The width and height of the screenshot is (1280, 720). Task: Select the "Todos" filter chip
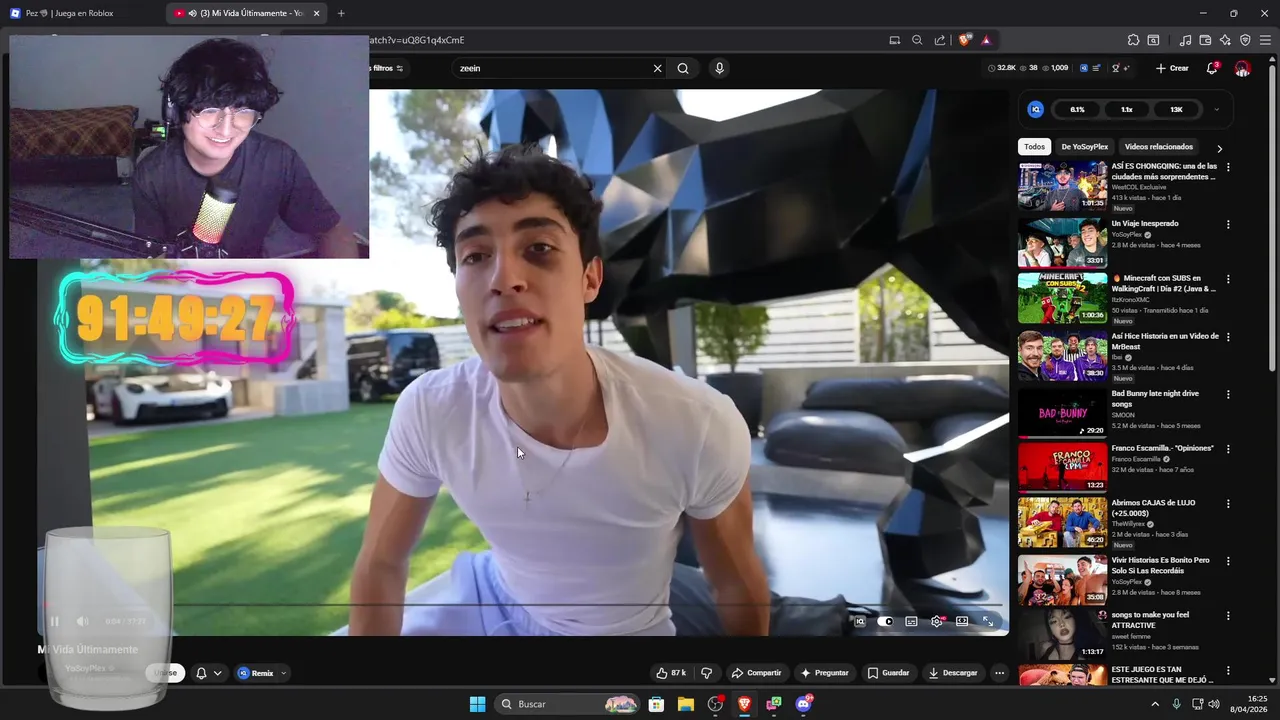pos(1034,146)
